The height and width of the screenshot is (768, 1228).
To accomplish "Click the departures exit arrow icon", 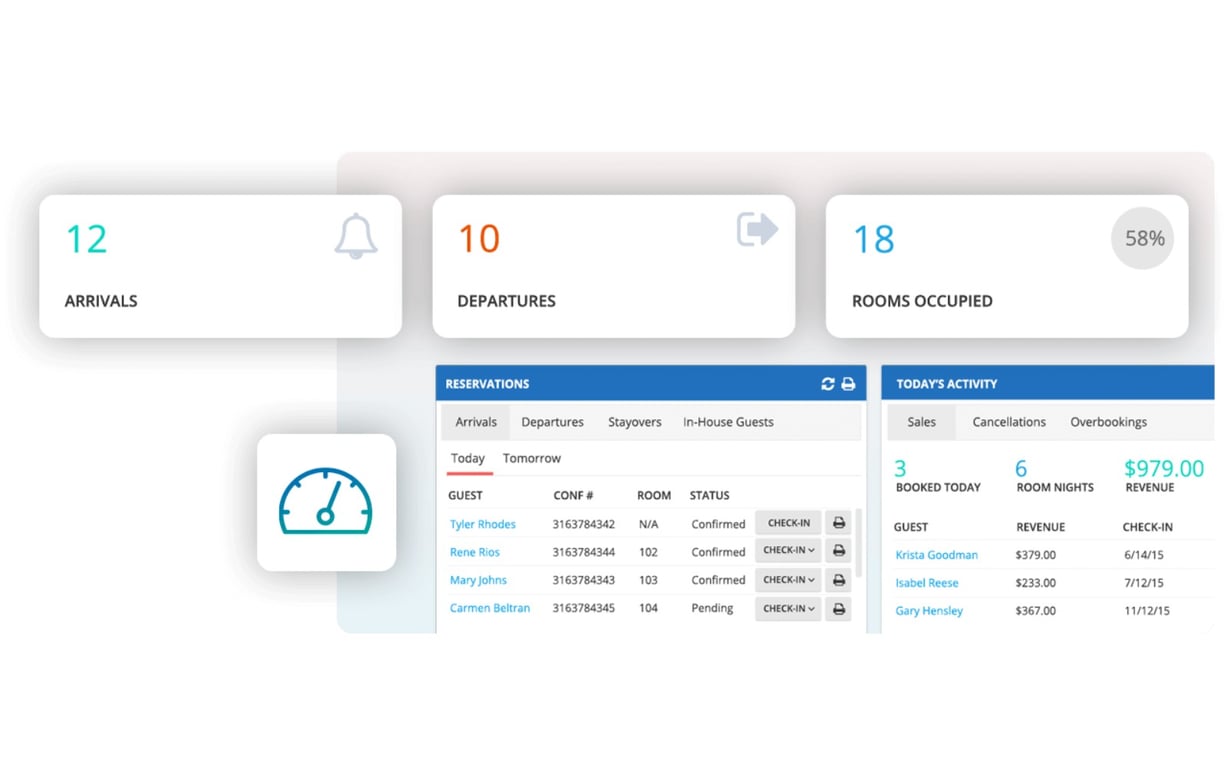I will coord(757,229).
